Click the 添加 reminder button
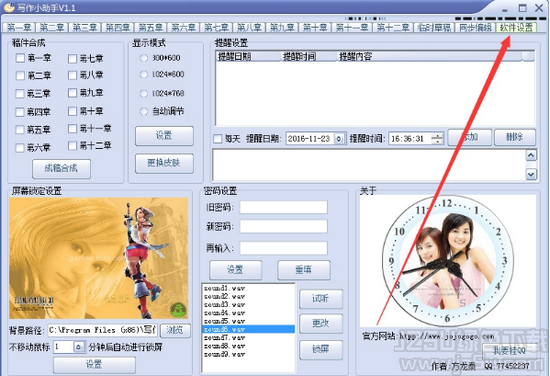The height and width of the screenshot is (376, 550). (x=470, y=137)
